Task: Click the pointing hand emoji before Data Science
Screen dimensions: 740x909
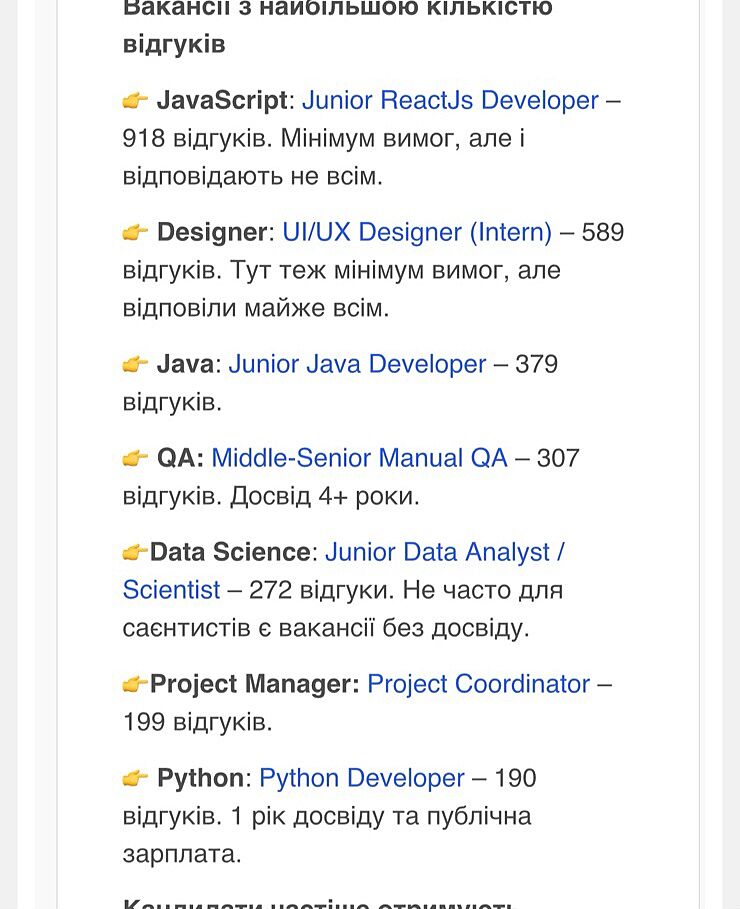Action: (135, 553)
